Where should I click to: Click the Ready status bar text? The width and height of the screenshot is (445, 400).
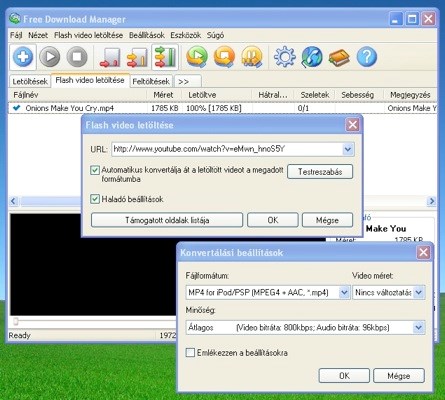pos(19,335)
